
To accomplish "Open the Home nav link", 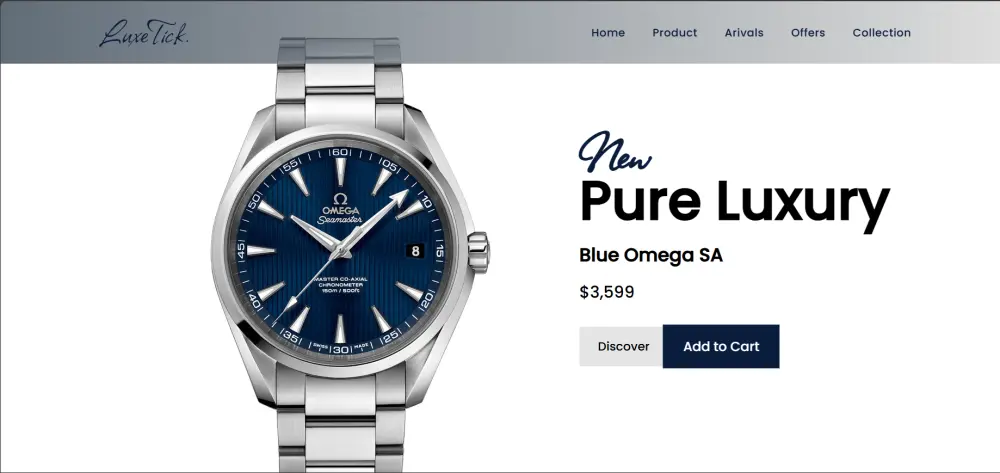I will 608,33.
